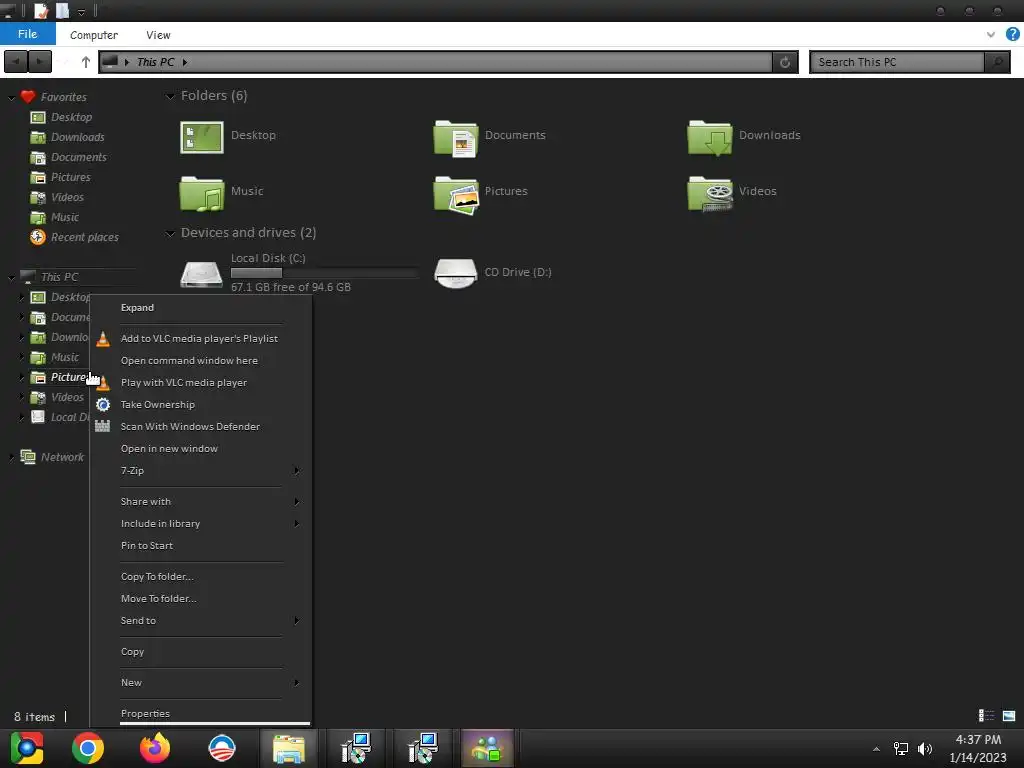Open the Documents folder icon in Folders
This screenshot has height=768, width=1024.
click(456, 137)
